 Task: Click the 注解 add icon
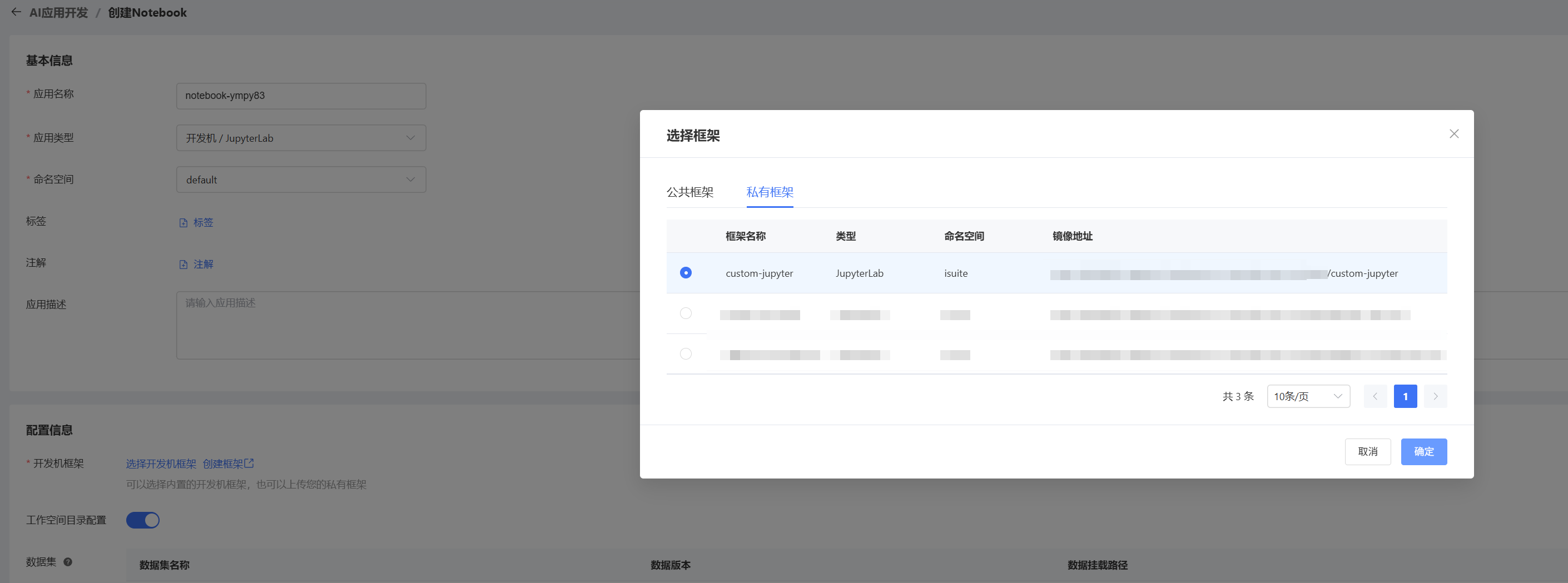(x=183, y=265)
